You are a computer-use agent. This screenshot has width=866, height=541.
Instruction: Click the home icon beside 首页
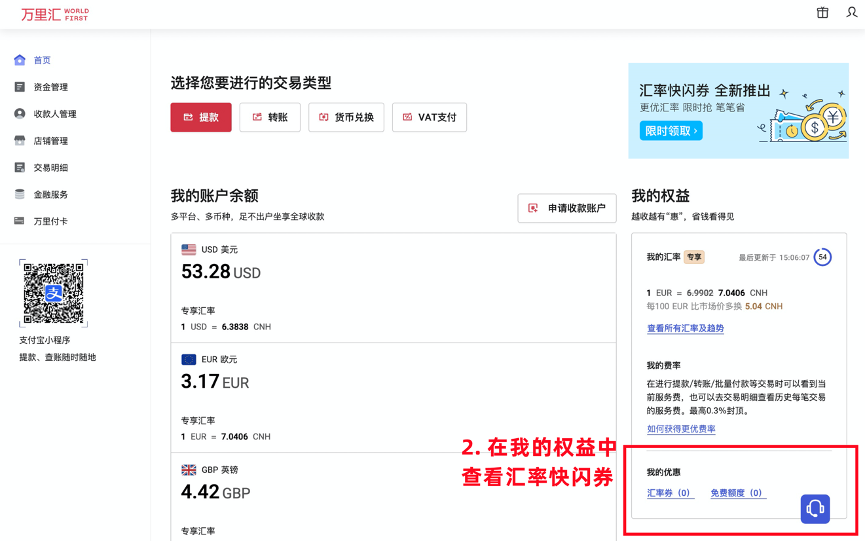click(20, 60)
